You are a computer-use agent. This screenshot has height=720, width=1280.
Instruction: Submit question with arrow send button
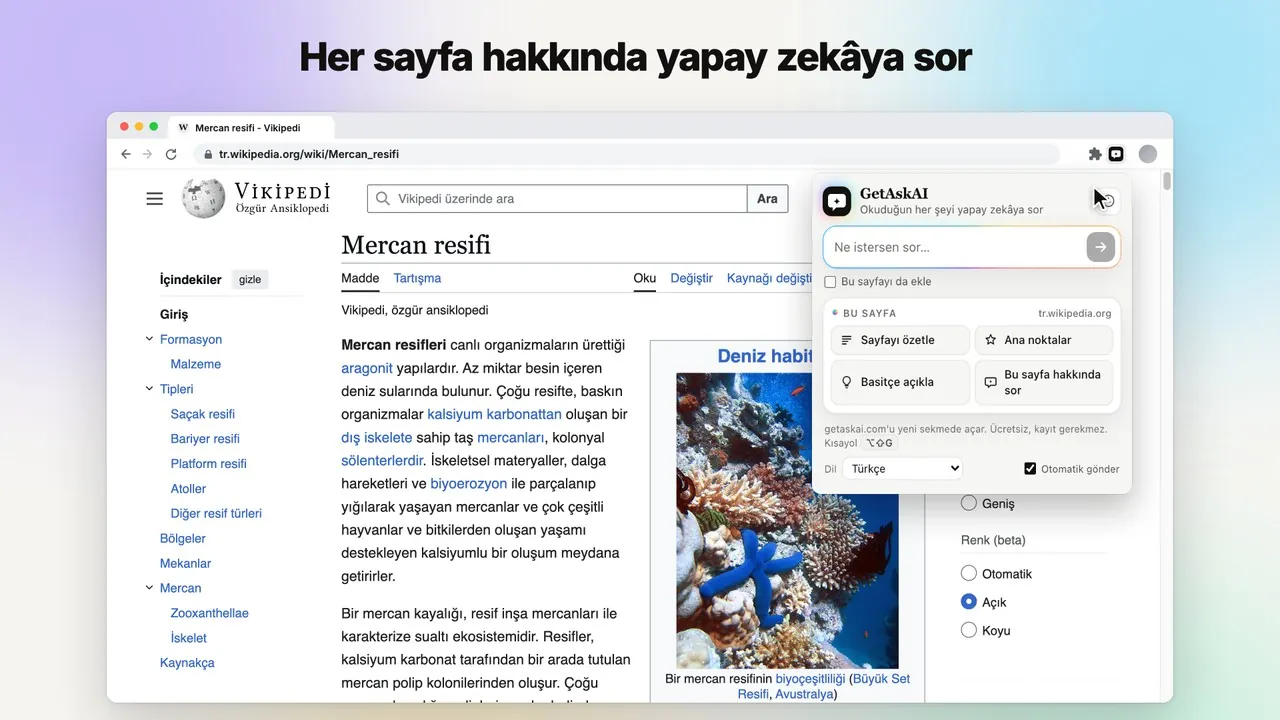click(1101, 247)
